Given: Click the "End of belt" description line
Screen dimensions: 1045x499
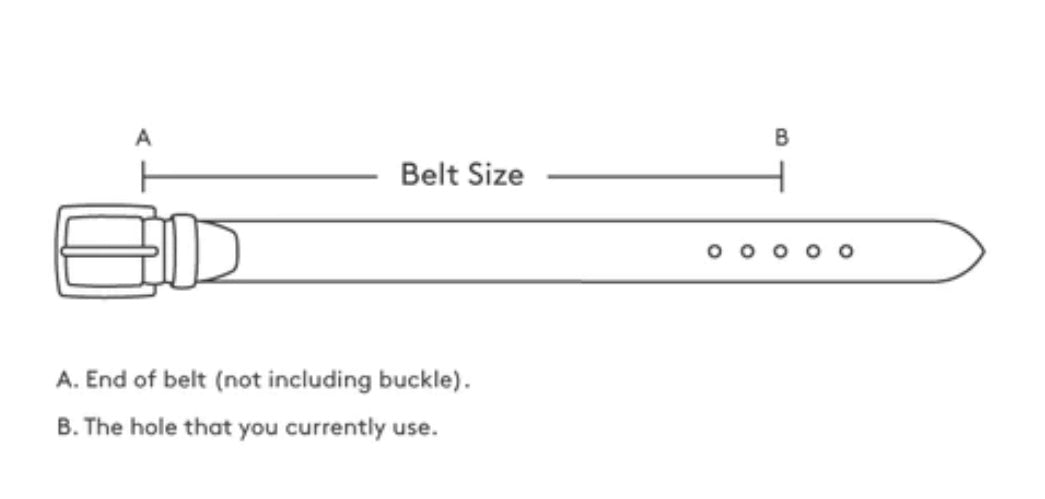Looking at the screenshot, I should point(263,381).
